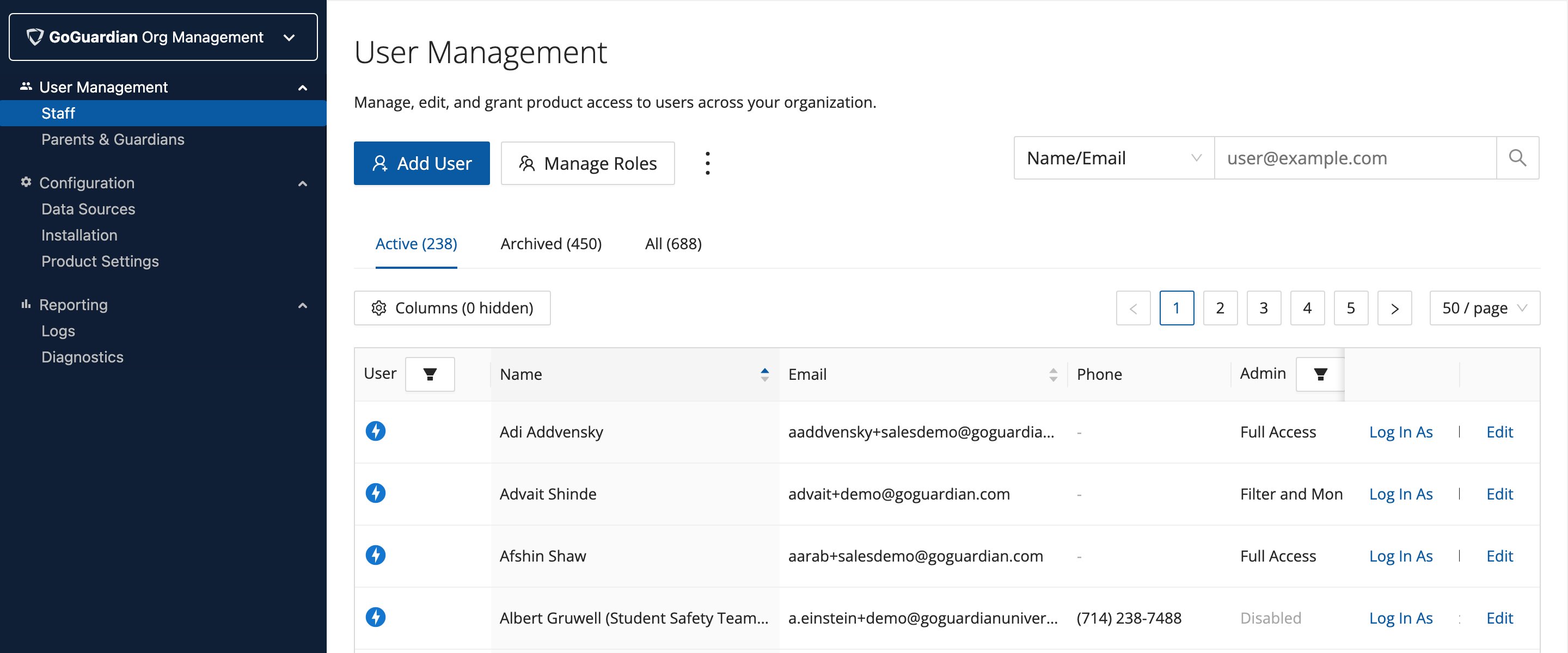The height and width of the screenshot is (653, 1568).
Task: Go to page 5
Action: pyautogui.click(x=1351, y=308)
